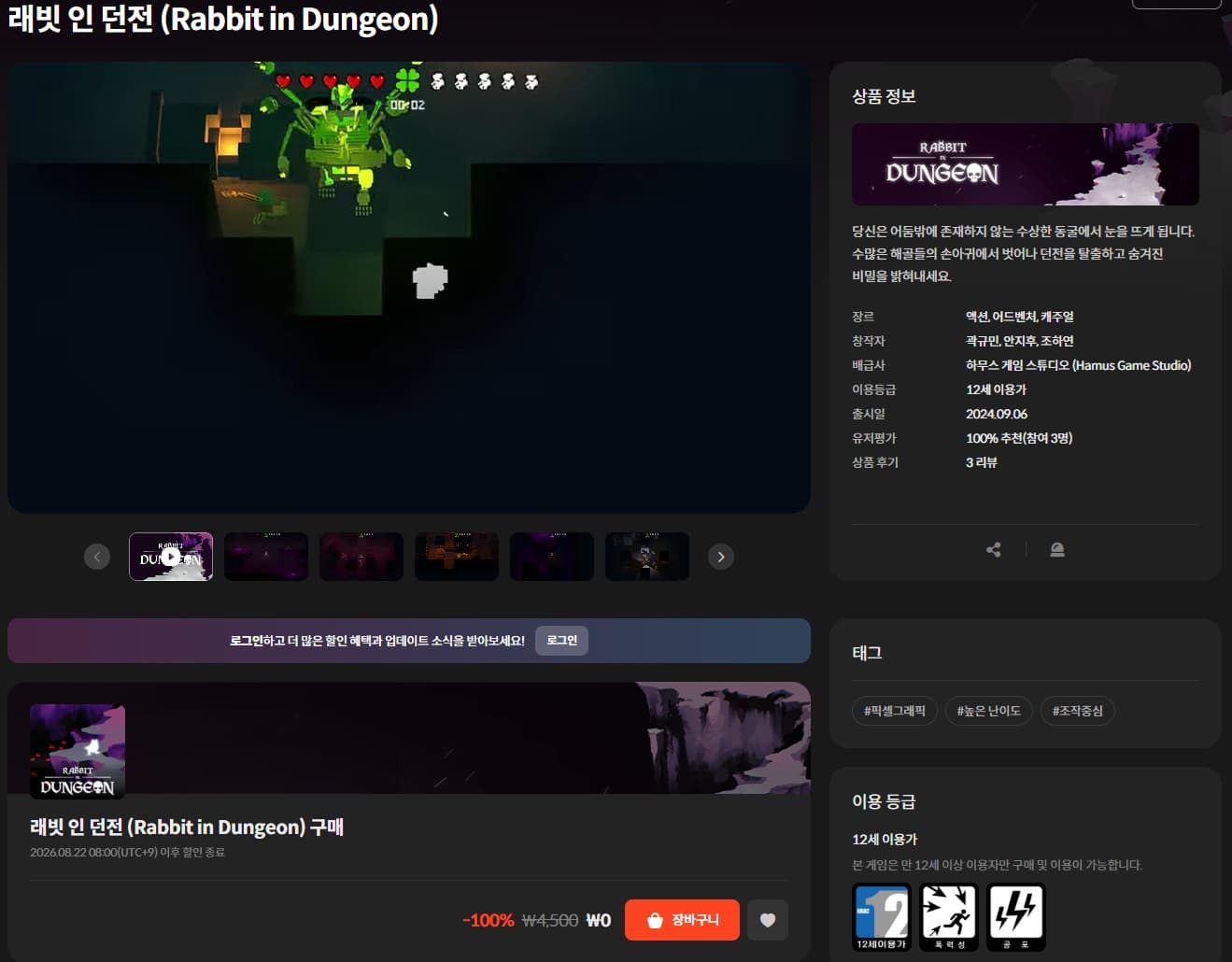1232x962 pixels.
Task: Click publisher "하무스 게임 스튜디오 (Hamus Game Studio)"
Action: 1079,365
